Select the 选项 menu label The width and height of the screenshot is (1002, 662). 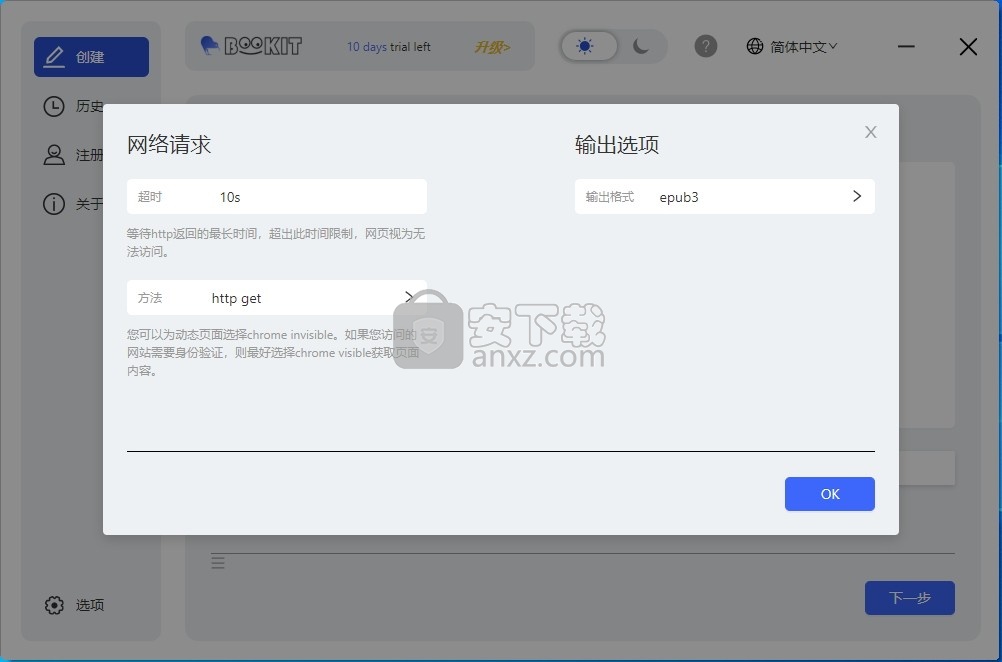coord(90,605)
